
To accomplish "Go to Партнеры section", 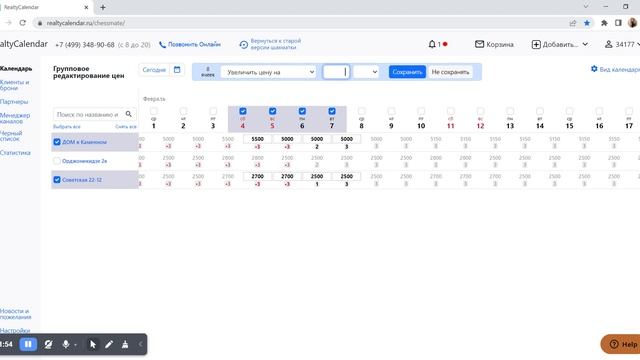I will [14, 102].
